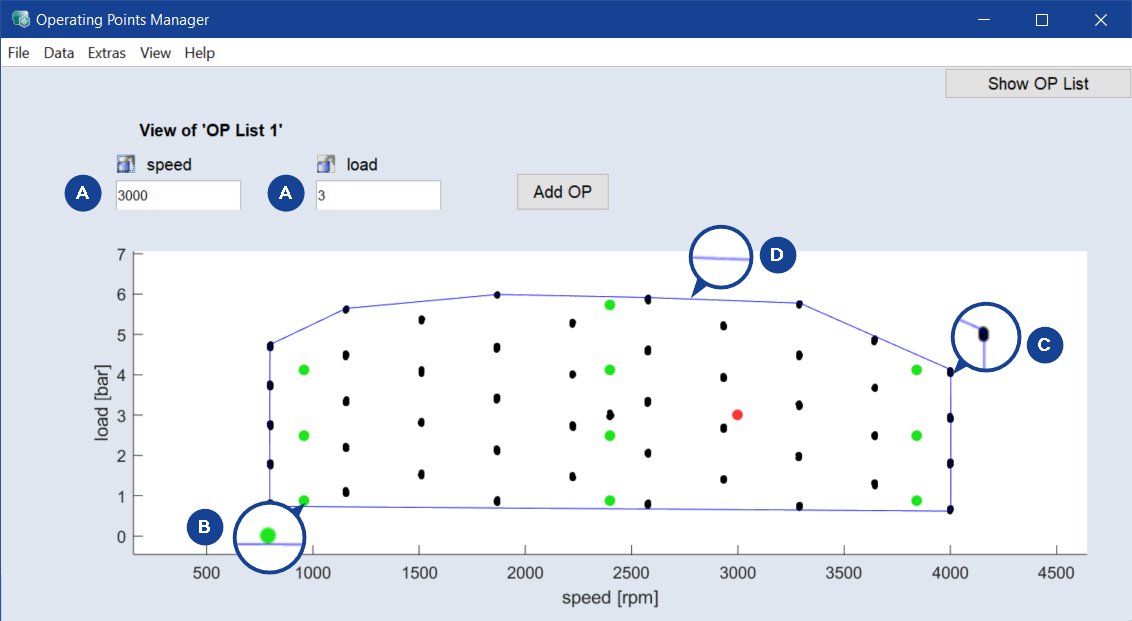Focus the speed input field showing 3000
Viewport: 1132px width, 621px height.
[178, 196]
